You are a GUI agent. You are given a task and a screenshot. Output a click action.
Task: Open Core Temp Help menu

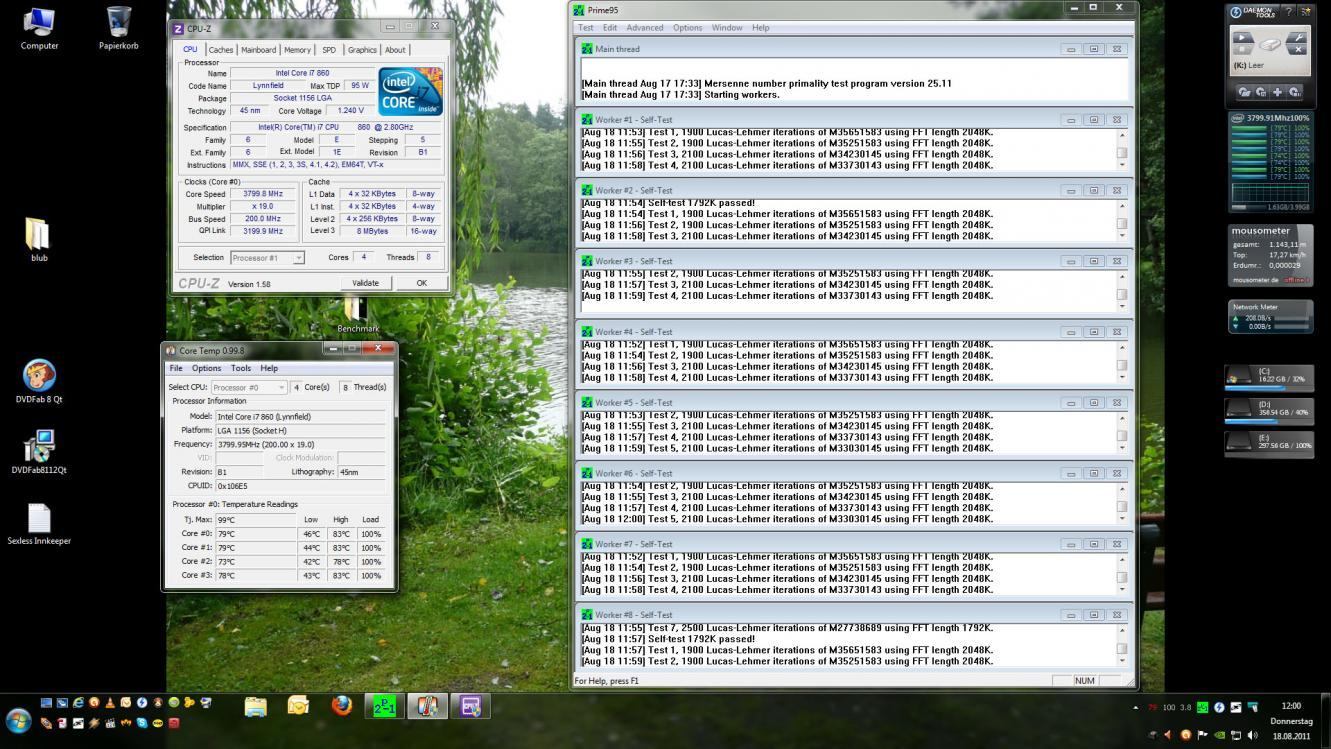pyautogui.click(x=269, y=368)
